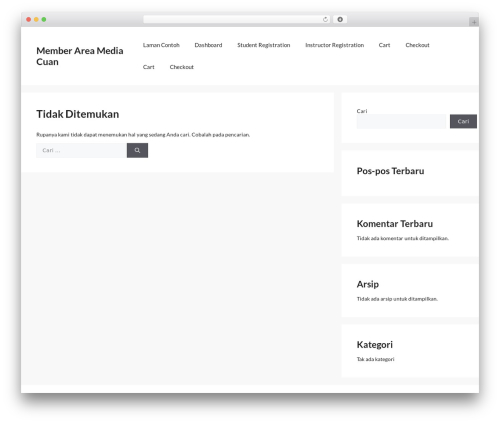The width and height of the screenshot is (500, 423).
Task: Open Cart in first menu row
Action: click(x=384, y=45)
